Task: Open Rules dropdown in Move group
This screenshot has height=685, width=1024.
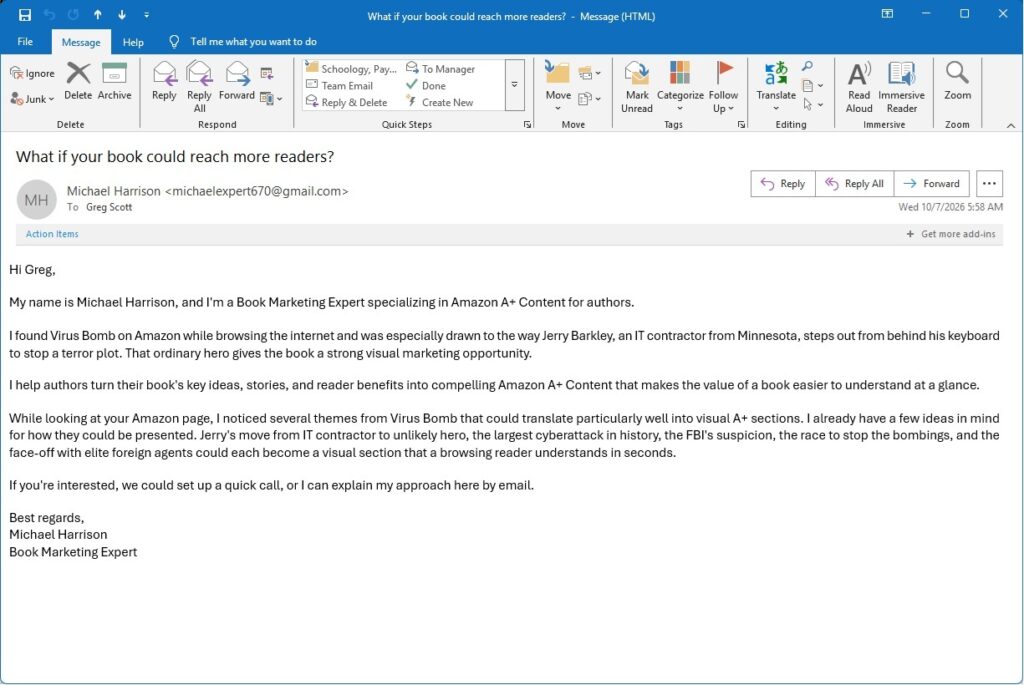Action: point(589,73)
